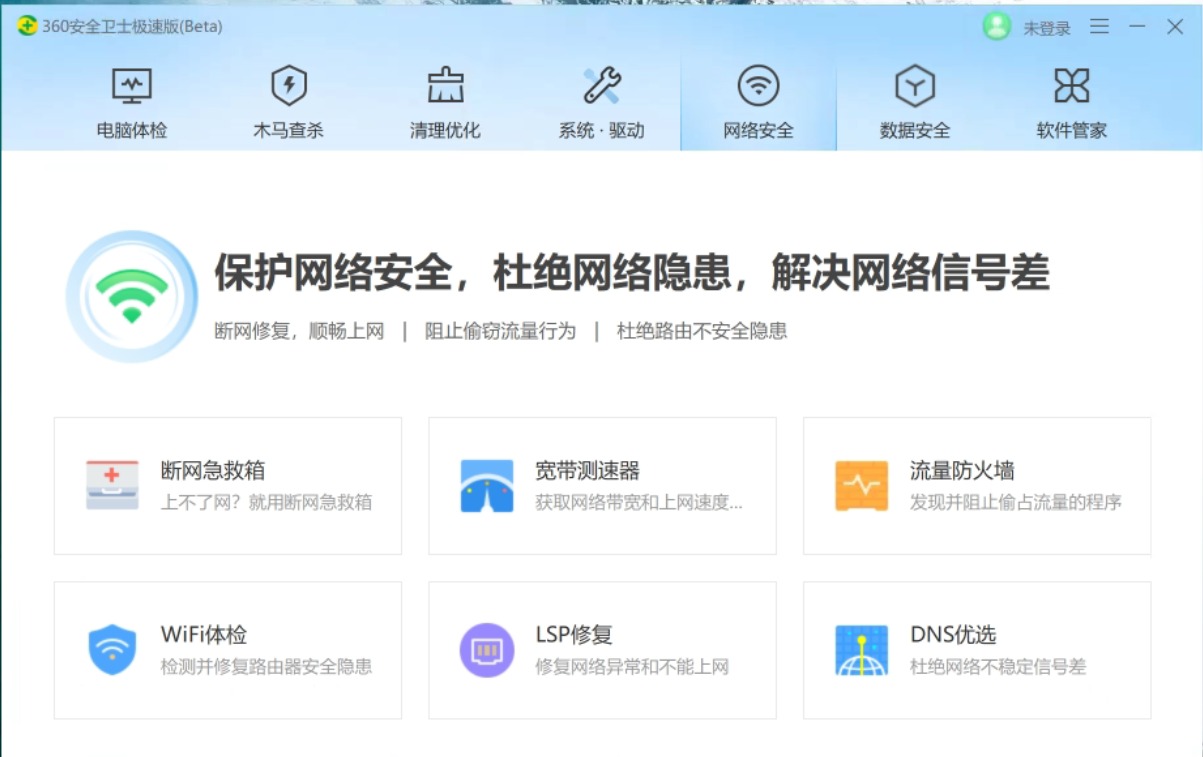Open the 软件管家 tab label

(x=1071, y=131)
